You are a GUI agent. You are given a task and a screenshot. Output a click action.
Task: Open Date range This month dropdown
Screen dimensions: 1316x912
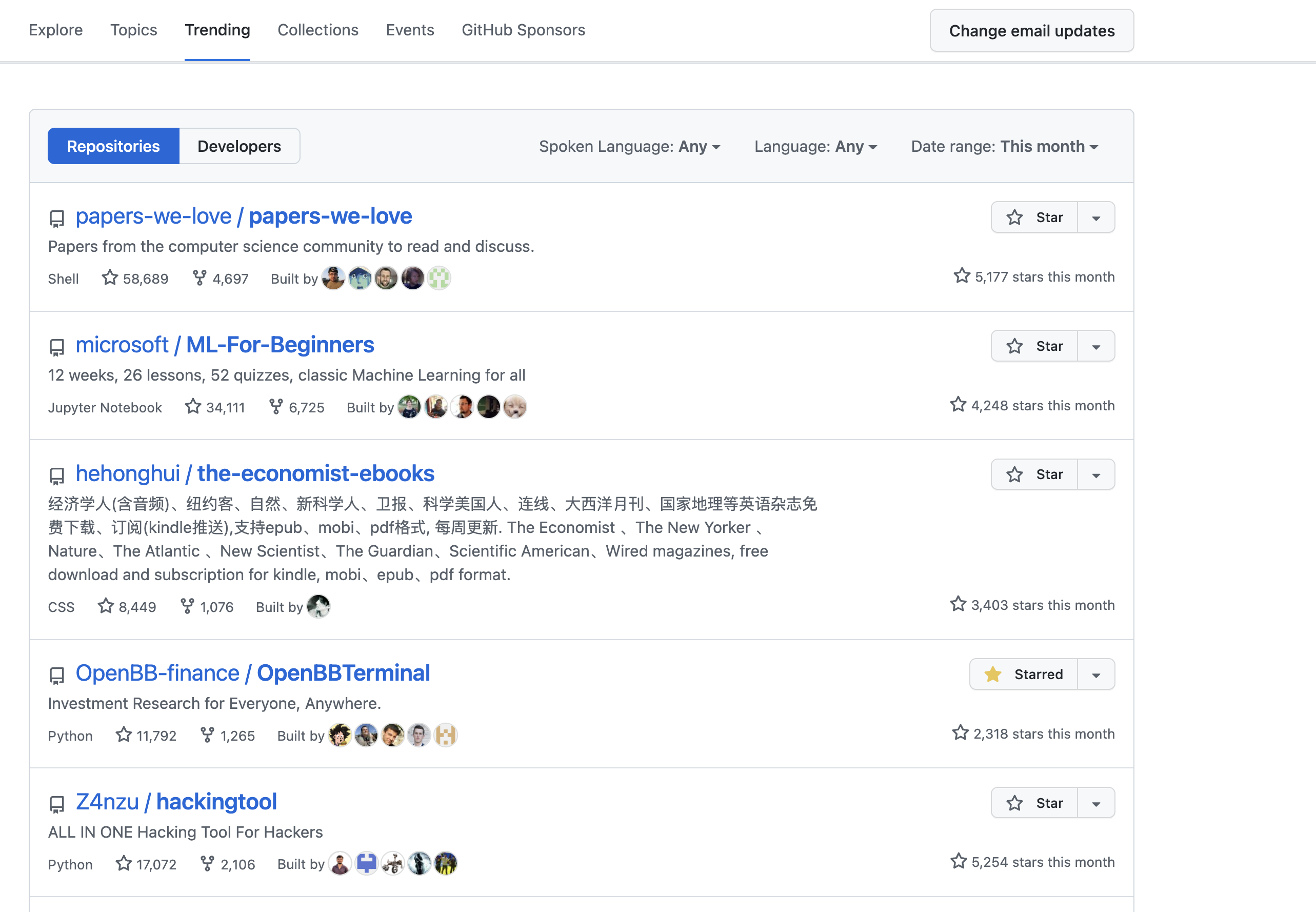(1004, 146)
